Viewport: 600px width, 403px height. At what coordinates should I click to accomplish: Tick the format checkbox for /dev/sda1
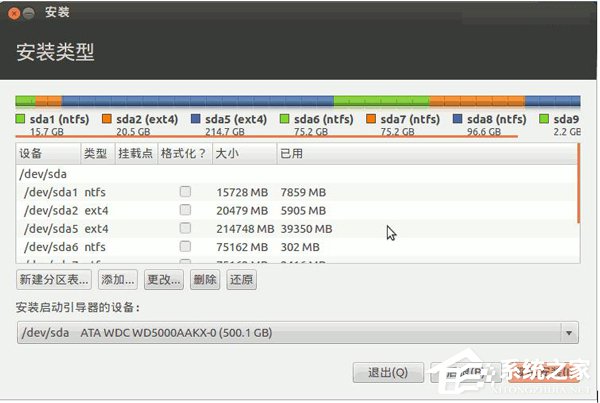pos(185,192)
